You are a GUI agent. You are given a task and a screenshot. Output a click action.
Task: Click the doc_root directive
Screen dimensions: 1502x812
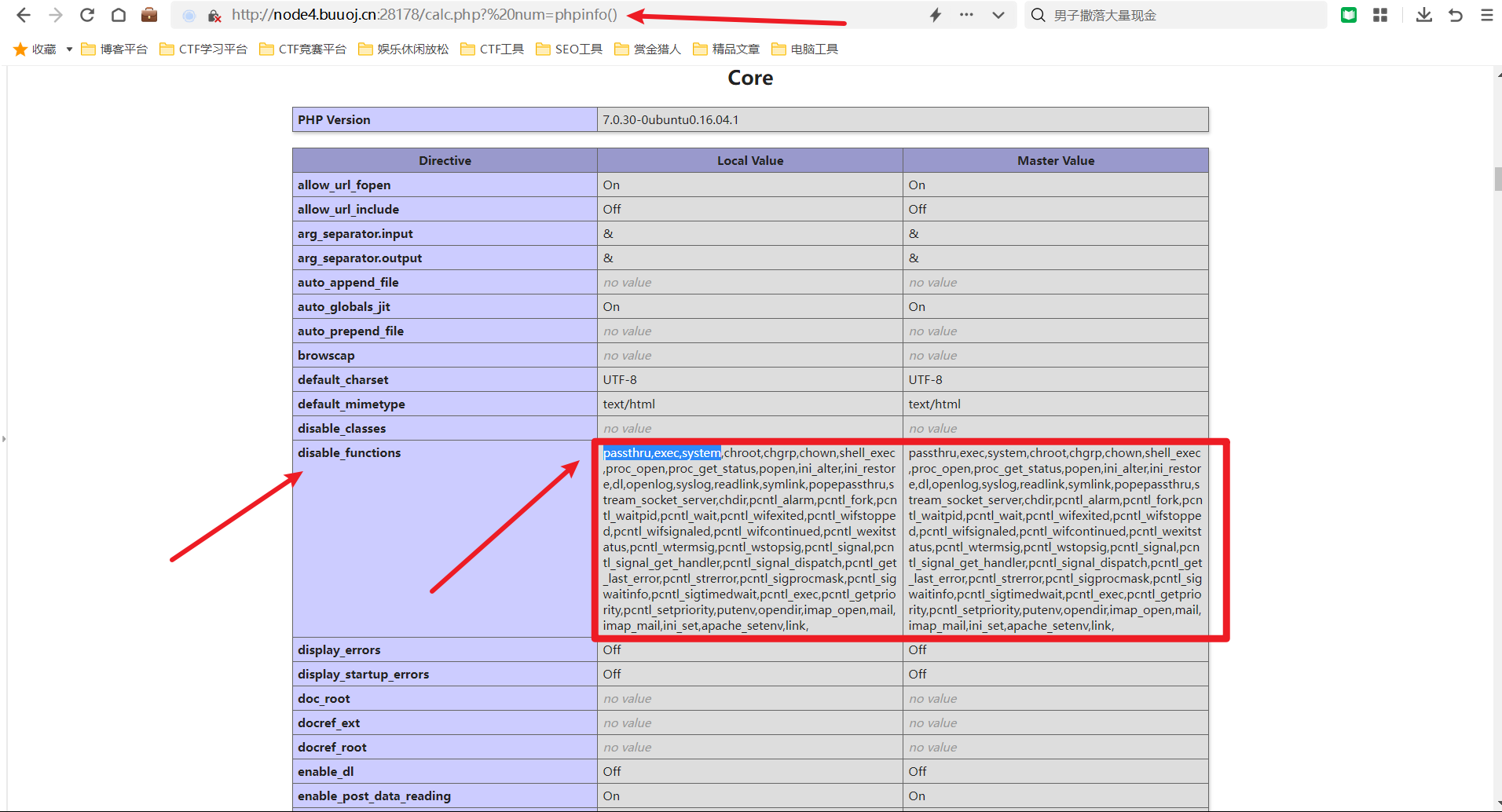(x=324, y=698)
